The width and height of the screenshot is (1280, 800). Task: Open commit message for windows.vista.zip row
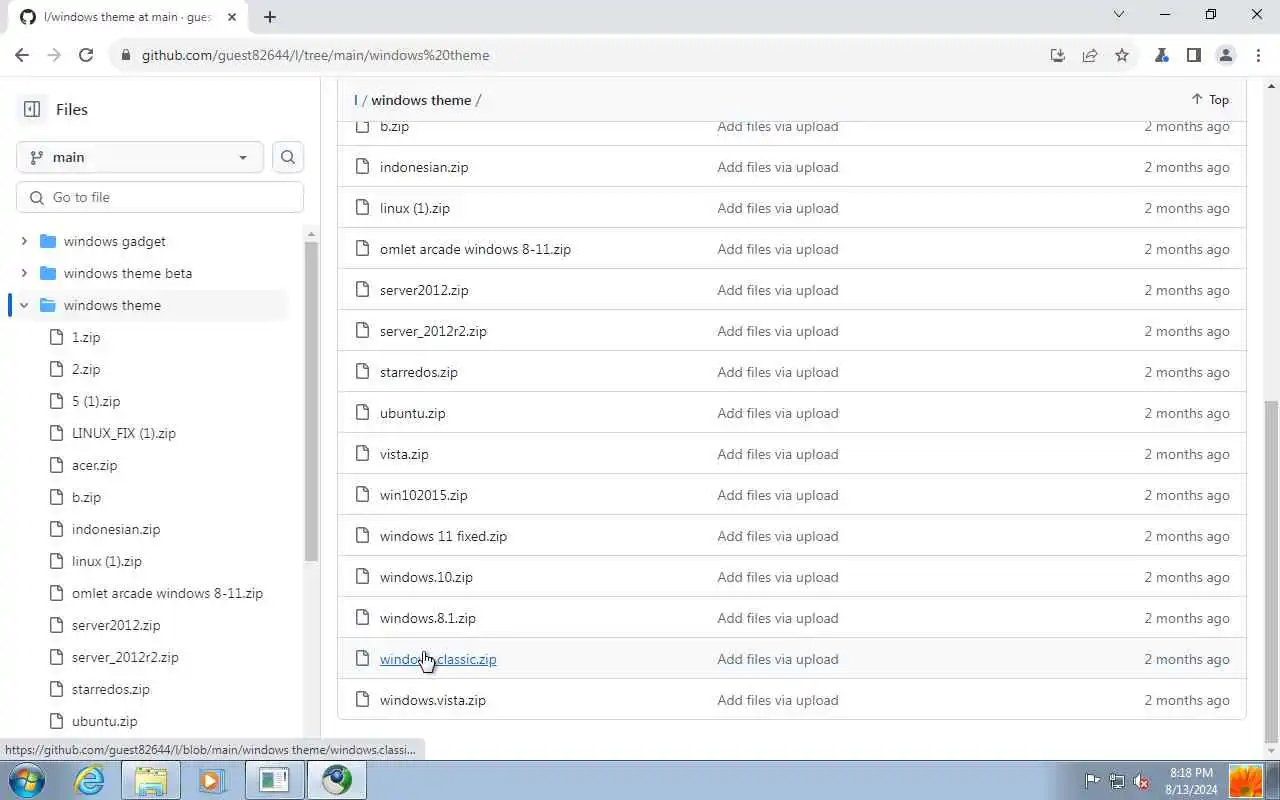[x=778, y=700]
